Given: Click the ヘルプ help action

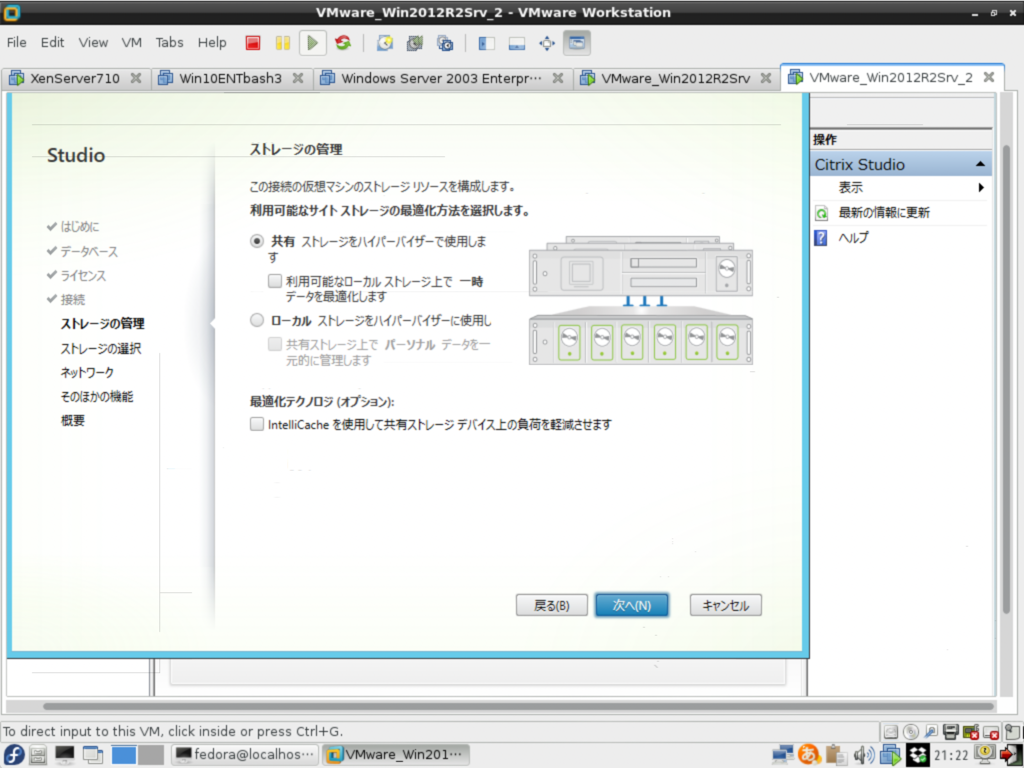Looking at the screenshot, I should 853,238.
